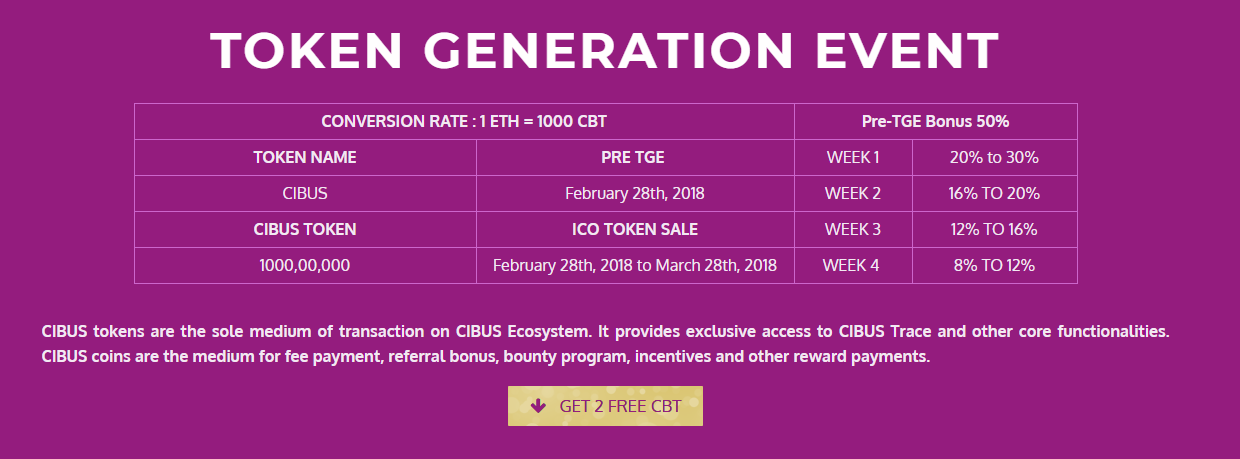Click the CIBUS tokens description paragraph
Viewport: 1240px width, 459px height.
[605, 343]
